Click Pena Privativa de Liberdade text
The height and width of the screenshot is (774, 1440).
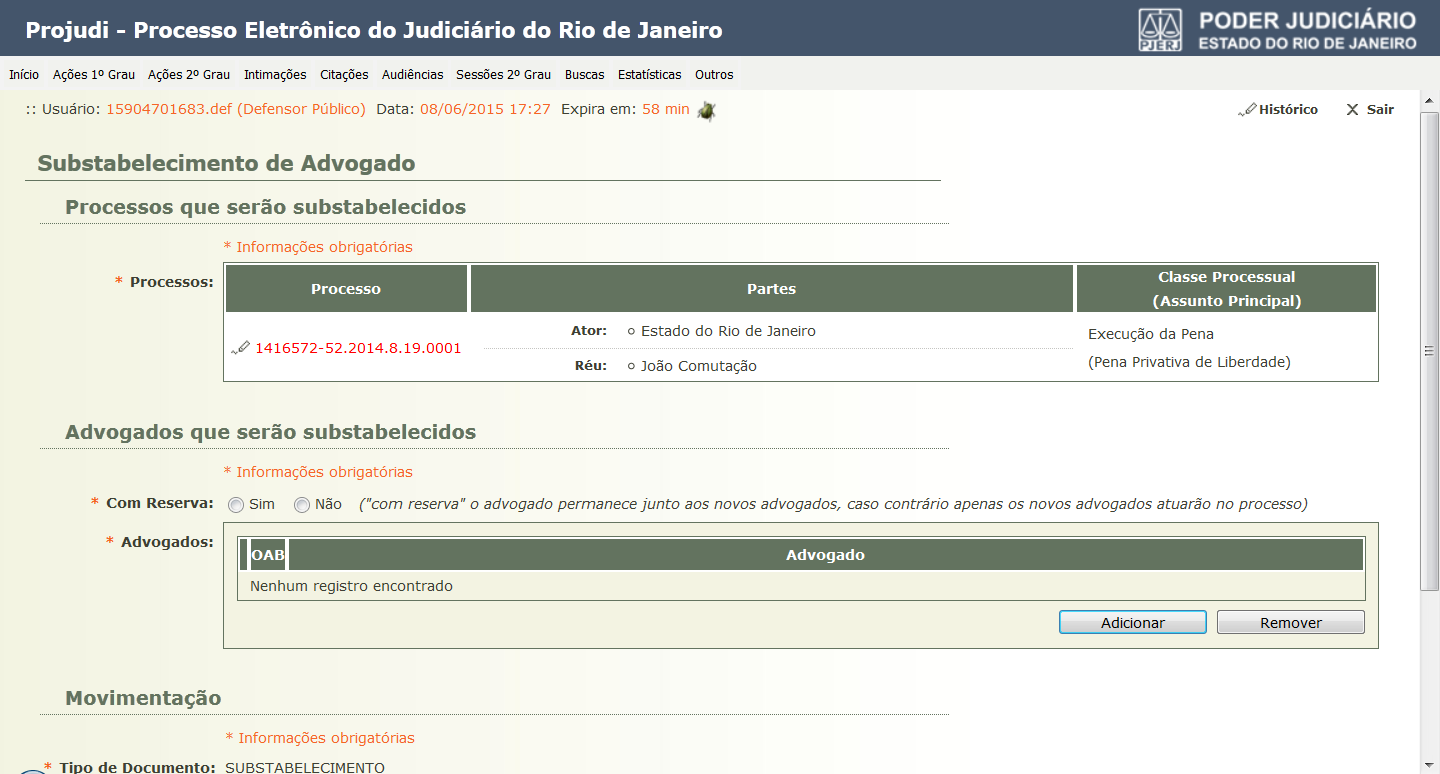point(1189,362)
